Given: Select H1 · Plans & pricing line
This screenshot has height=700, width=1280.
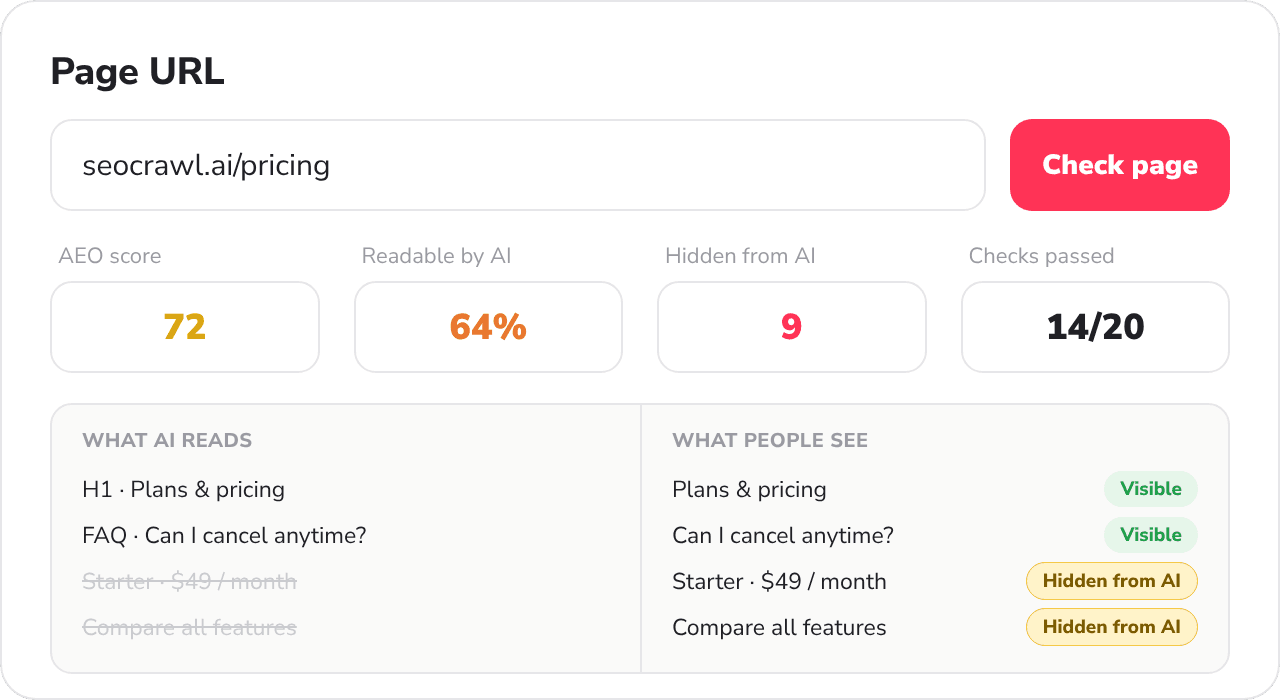Looking at the screenshot, I should [x=183, y=490].
